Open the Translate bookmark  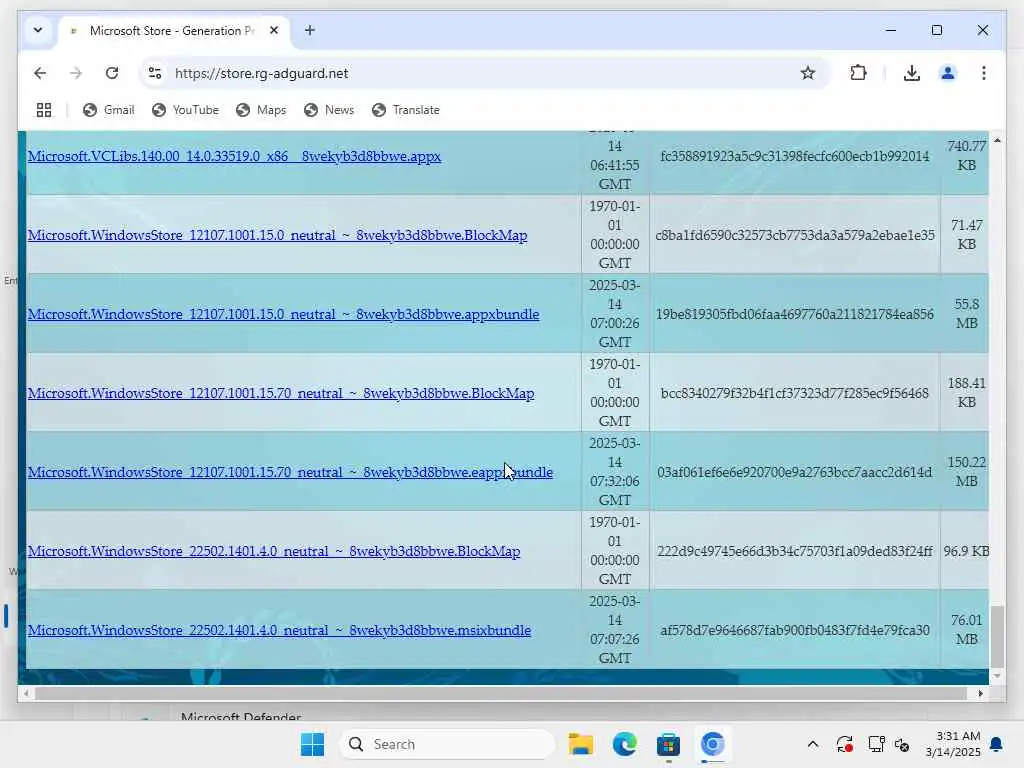tap(406, 110)
